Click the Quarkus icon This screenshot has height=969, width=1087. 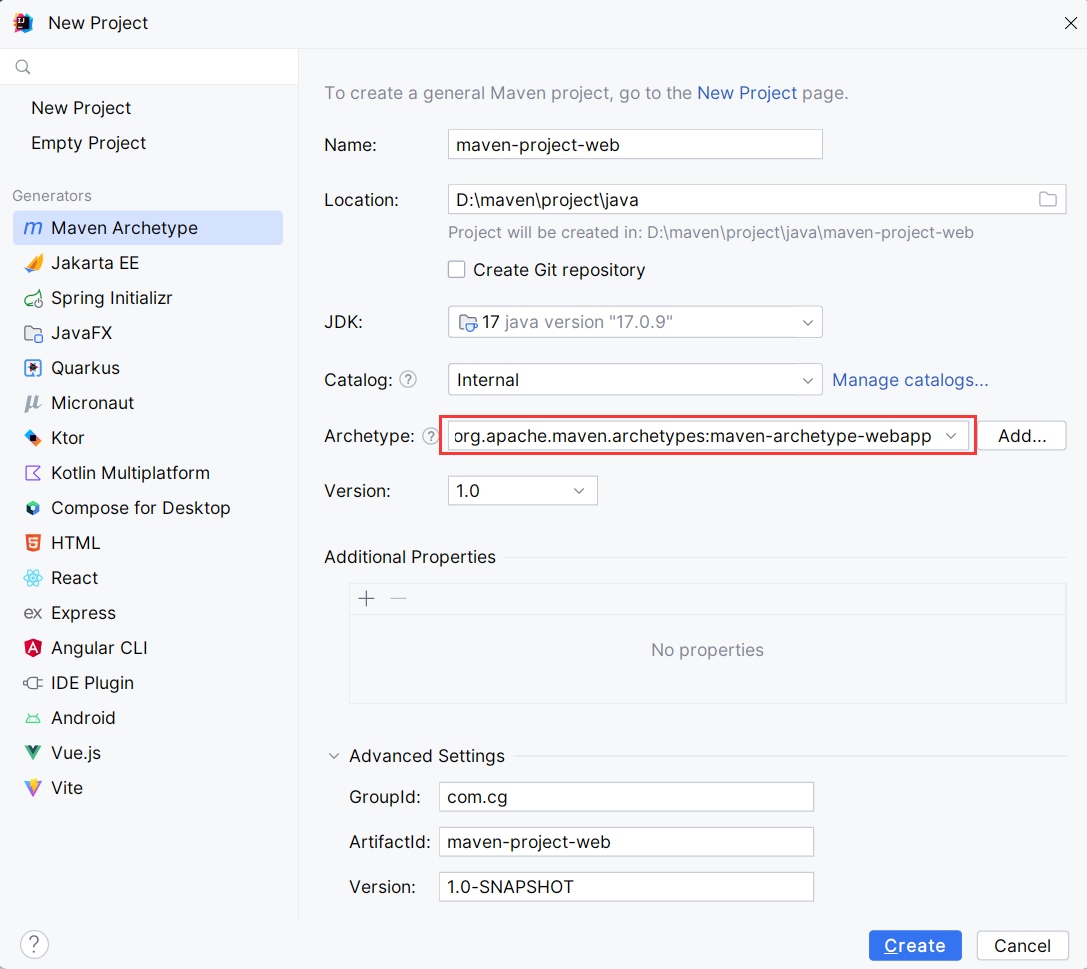point(33,368)
